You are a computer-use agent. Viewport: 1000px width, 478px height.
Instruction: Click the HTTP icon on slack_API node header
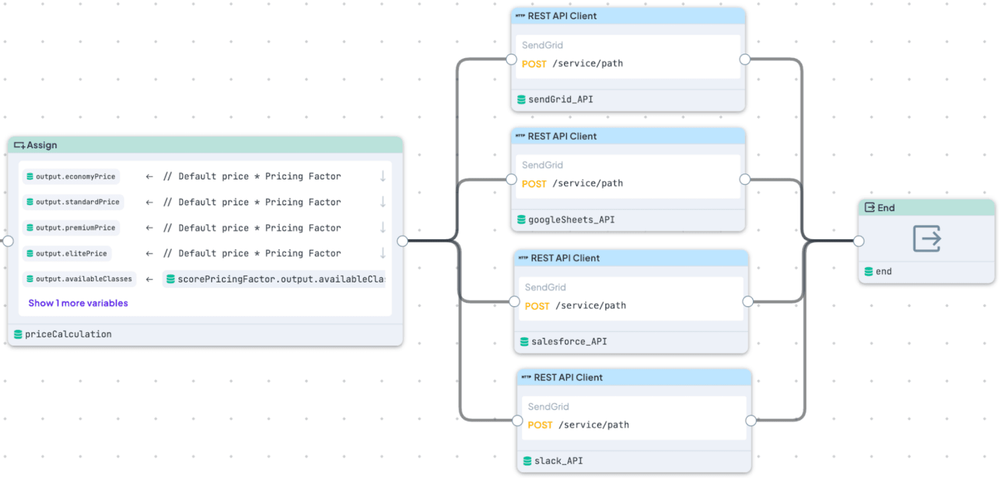click(x=526, y=377)
